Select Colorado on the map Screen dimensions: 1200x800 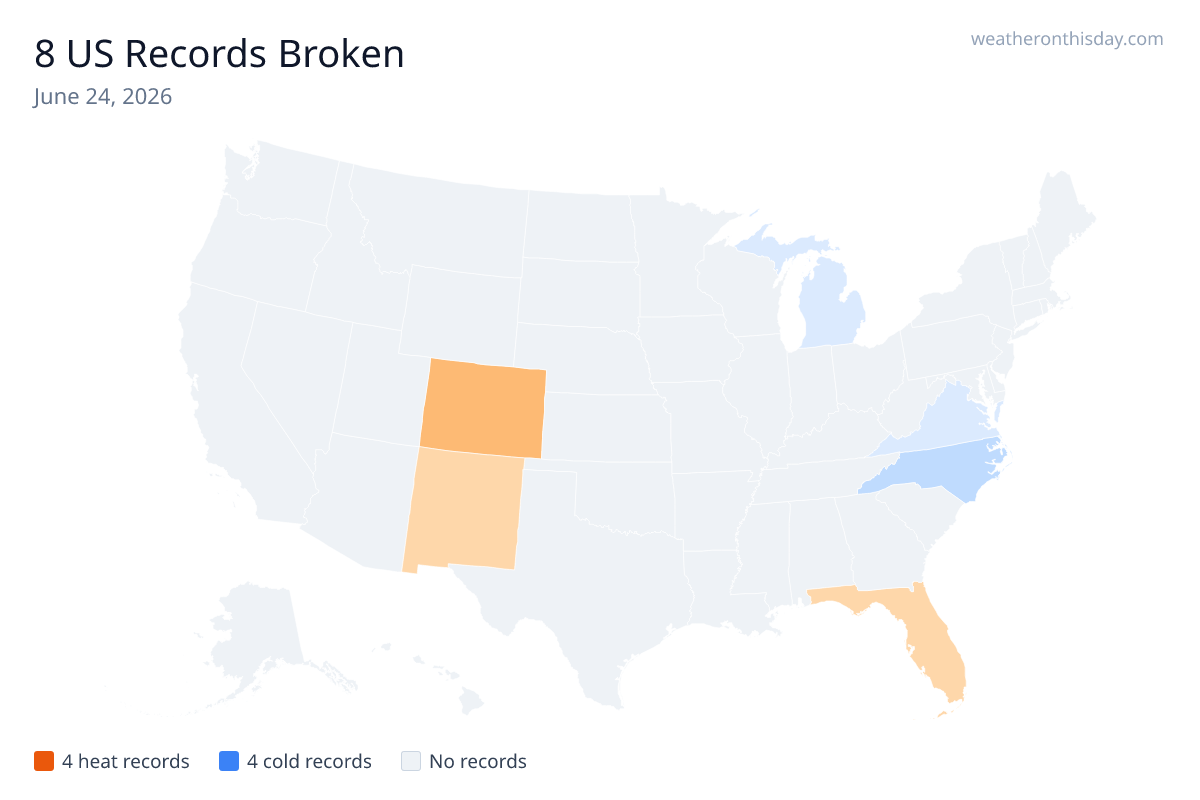(x=484, y=409)
